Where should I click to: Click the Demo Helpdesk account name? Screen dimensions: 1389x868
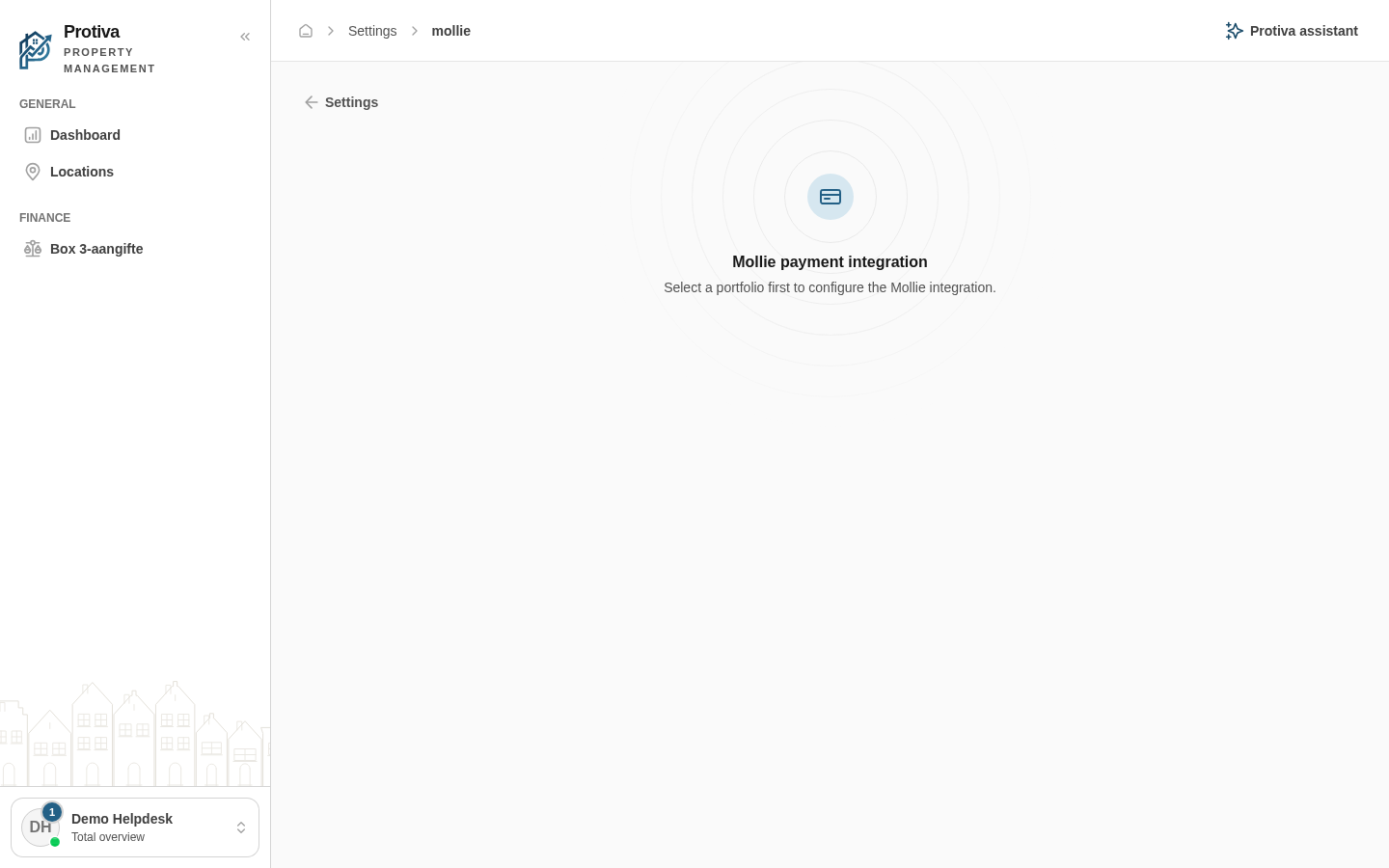(122, 819)
